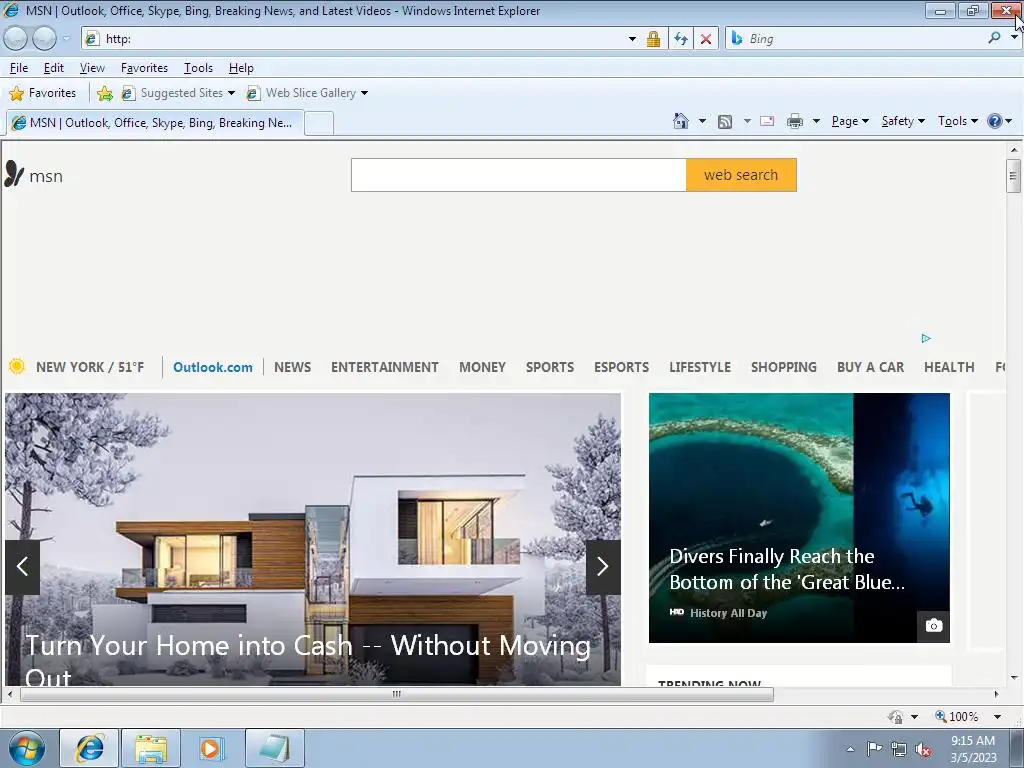Open Windows Explorer folder taskbar icon
The width and height of the screenshot is (1024, 768).
coord(151,748)
